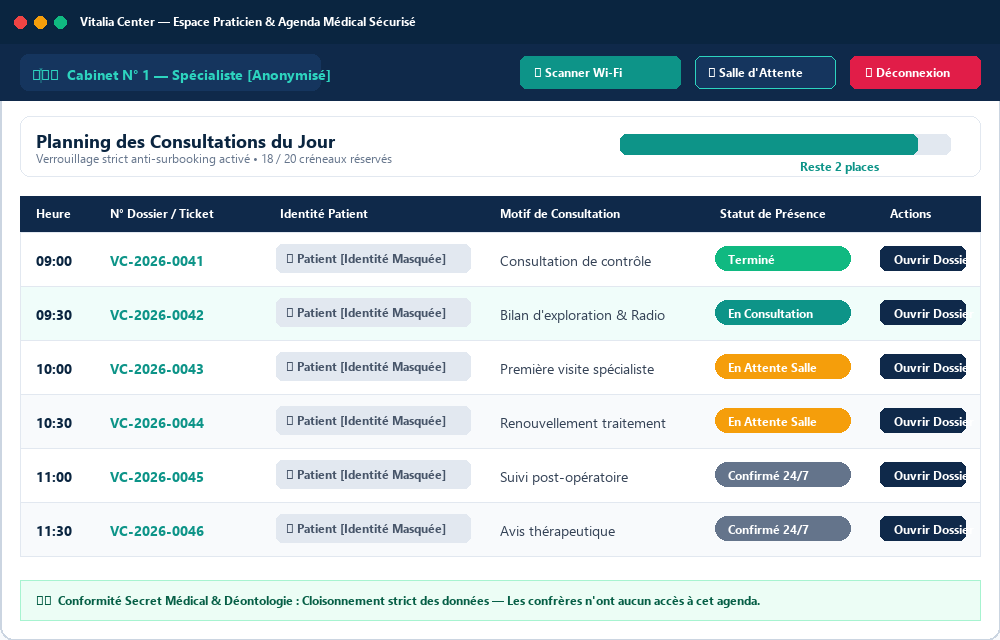Click Bilan d'exploration & Radio motif
This screenshot has height=640, width=1000.
[582, 316]
